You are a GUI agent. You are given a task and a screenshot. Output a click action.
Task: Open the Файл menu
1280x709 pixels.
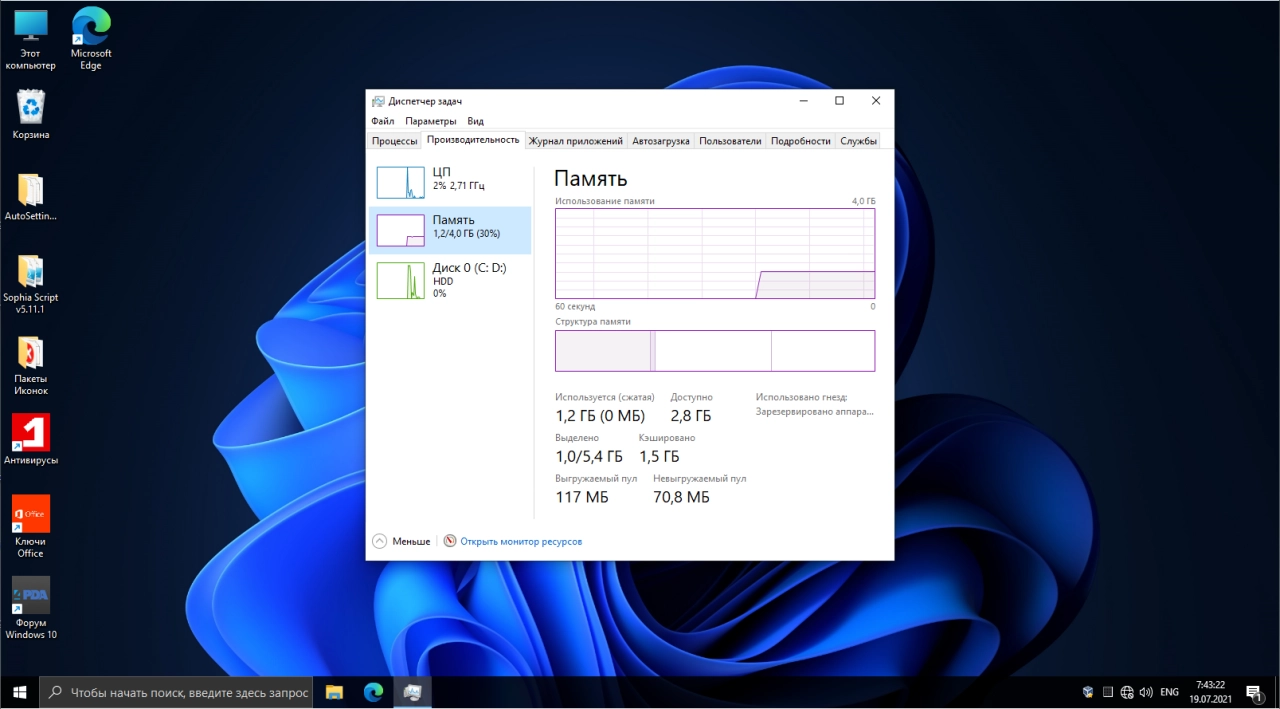click(x=382, y=121)
